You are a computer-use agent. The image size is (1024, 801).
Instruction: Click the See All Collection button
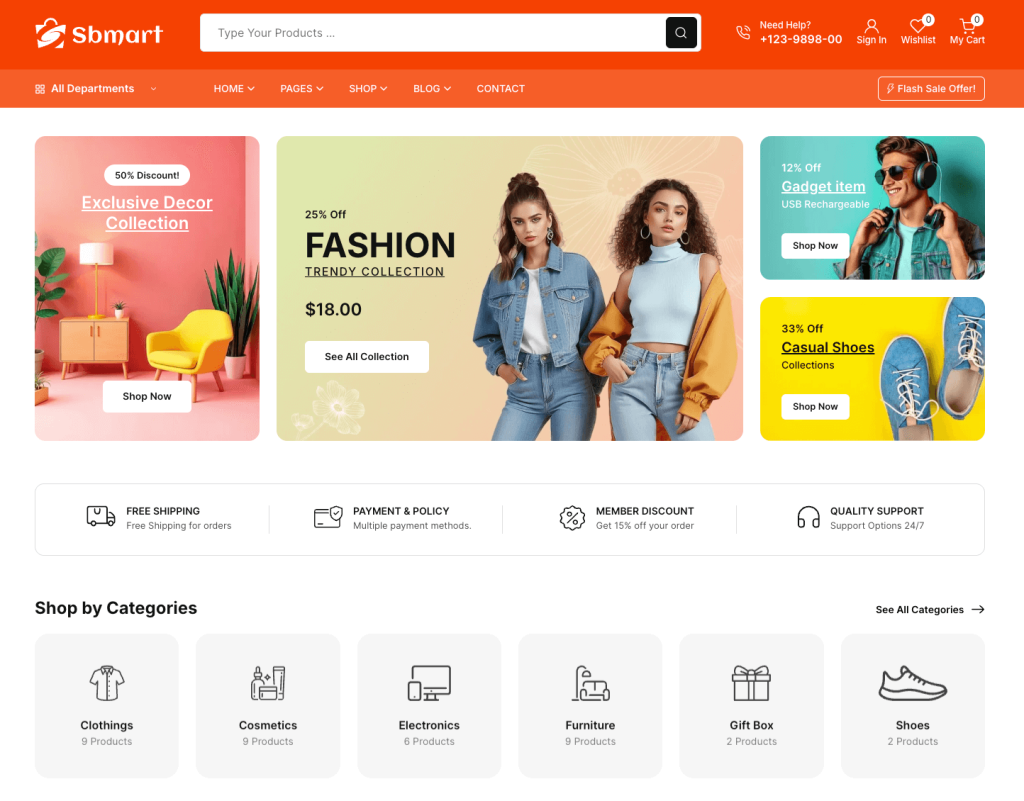tap(366, 357)
